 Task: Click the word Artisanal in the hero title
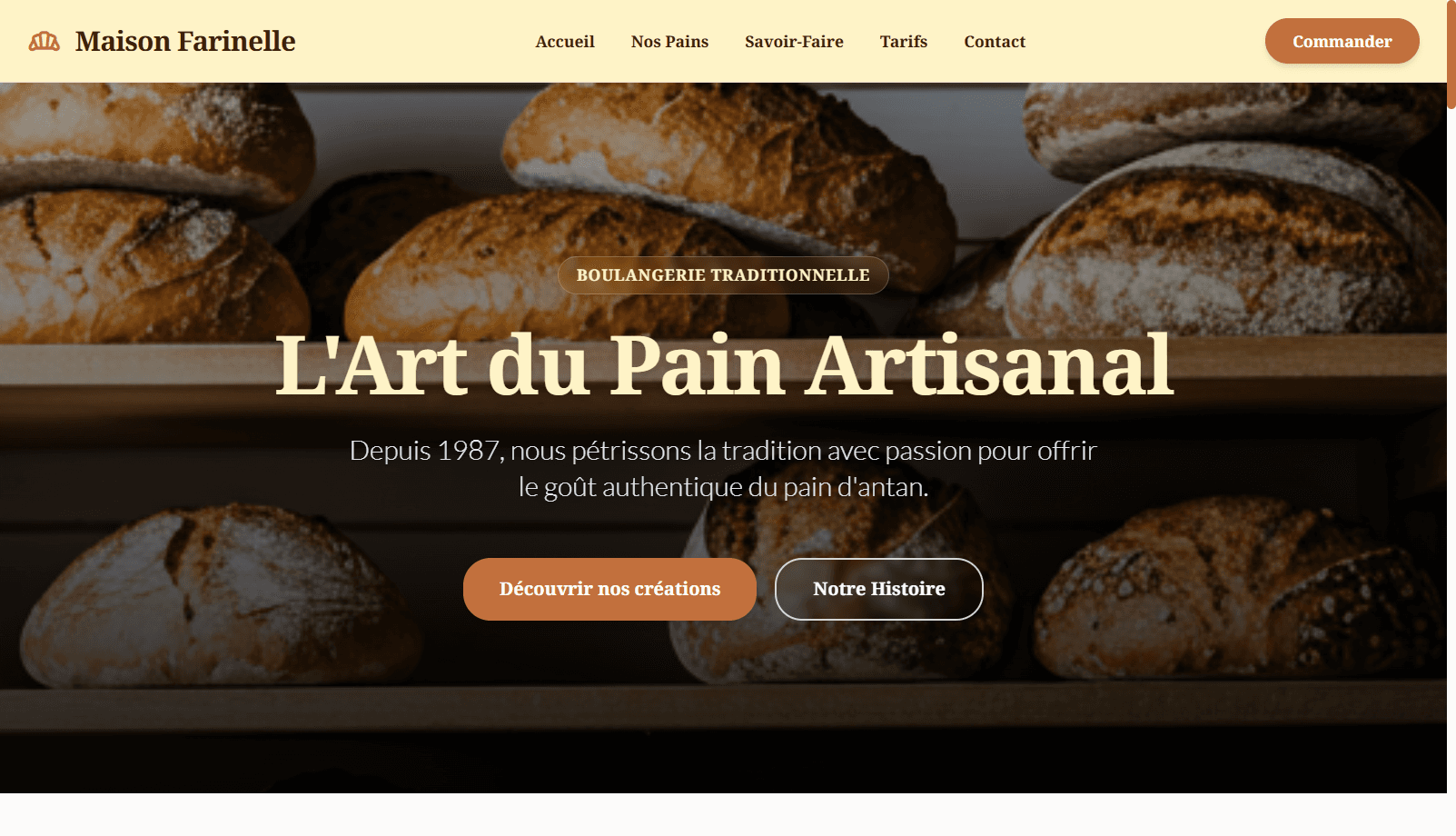(990, 364)
